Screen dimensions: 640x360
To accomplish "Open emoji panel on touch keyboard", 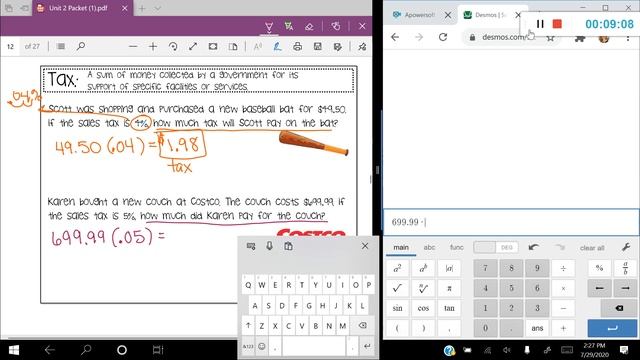I will pos(262,347).
